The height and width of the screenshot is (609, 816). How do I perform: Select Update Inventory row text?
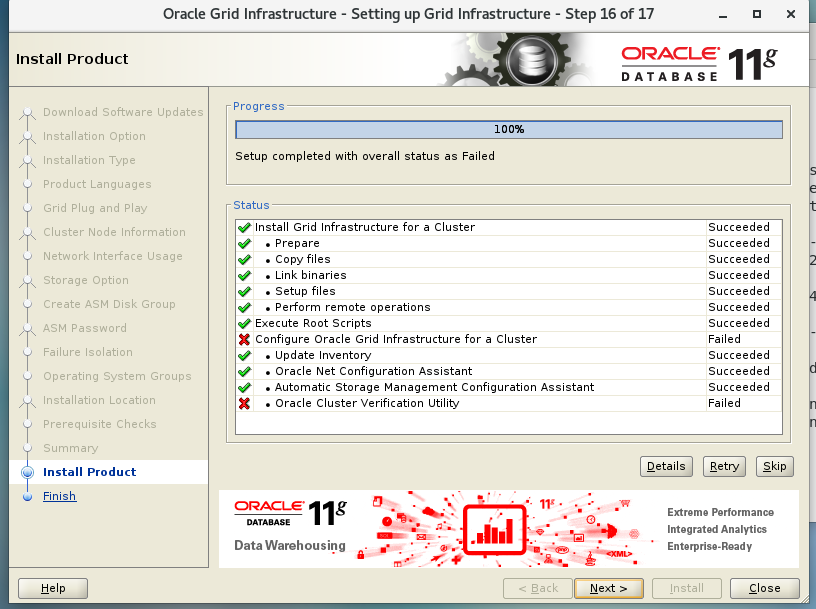pyautogui.click(x=323, y=355)
